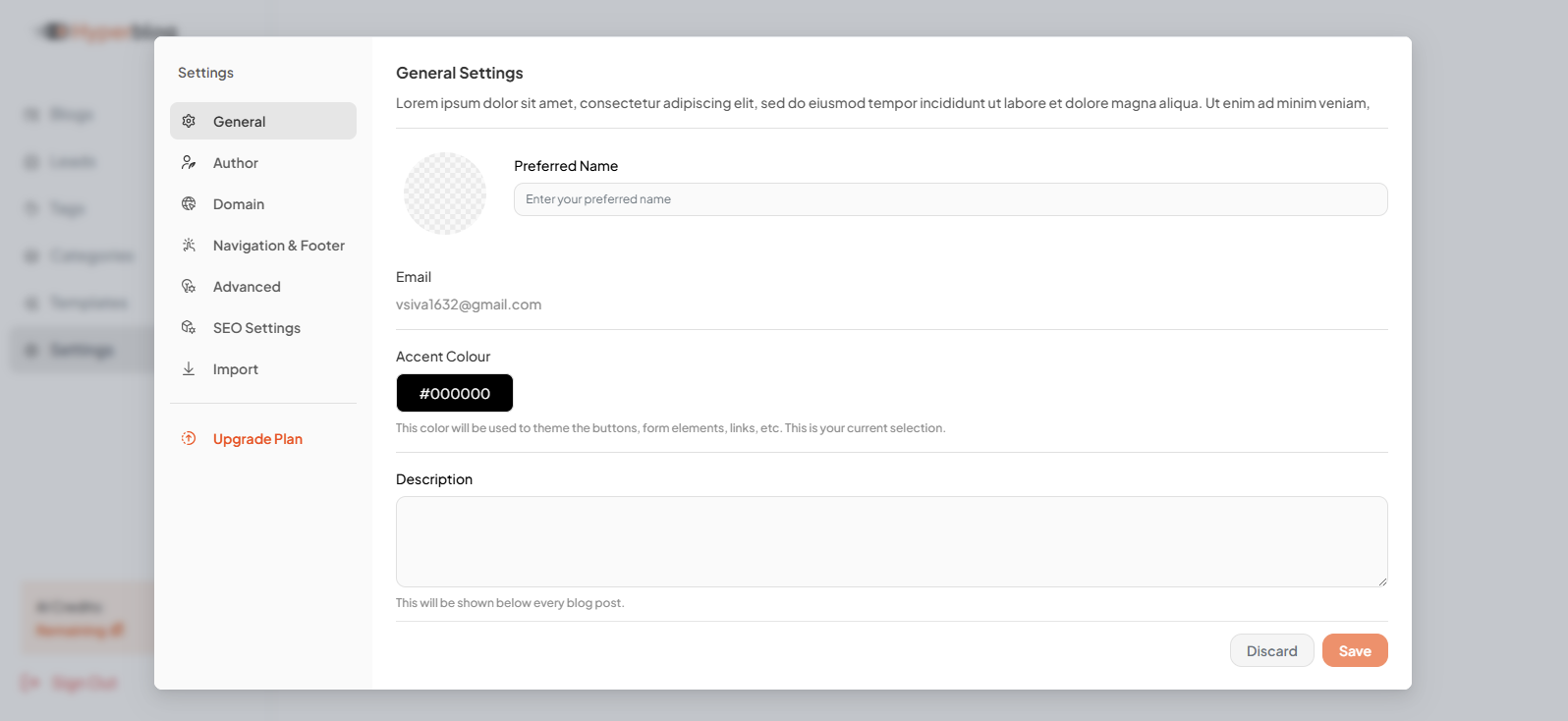Click the email address vsiva1632@gmail.com

click(469, 305)
